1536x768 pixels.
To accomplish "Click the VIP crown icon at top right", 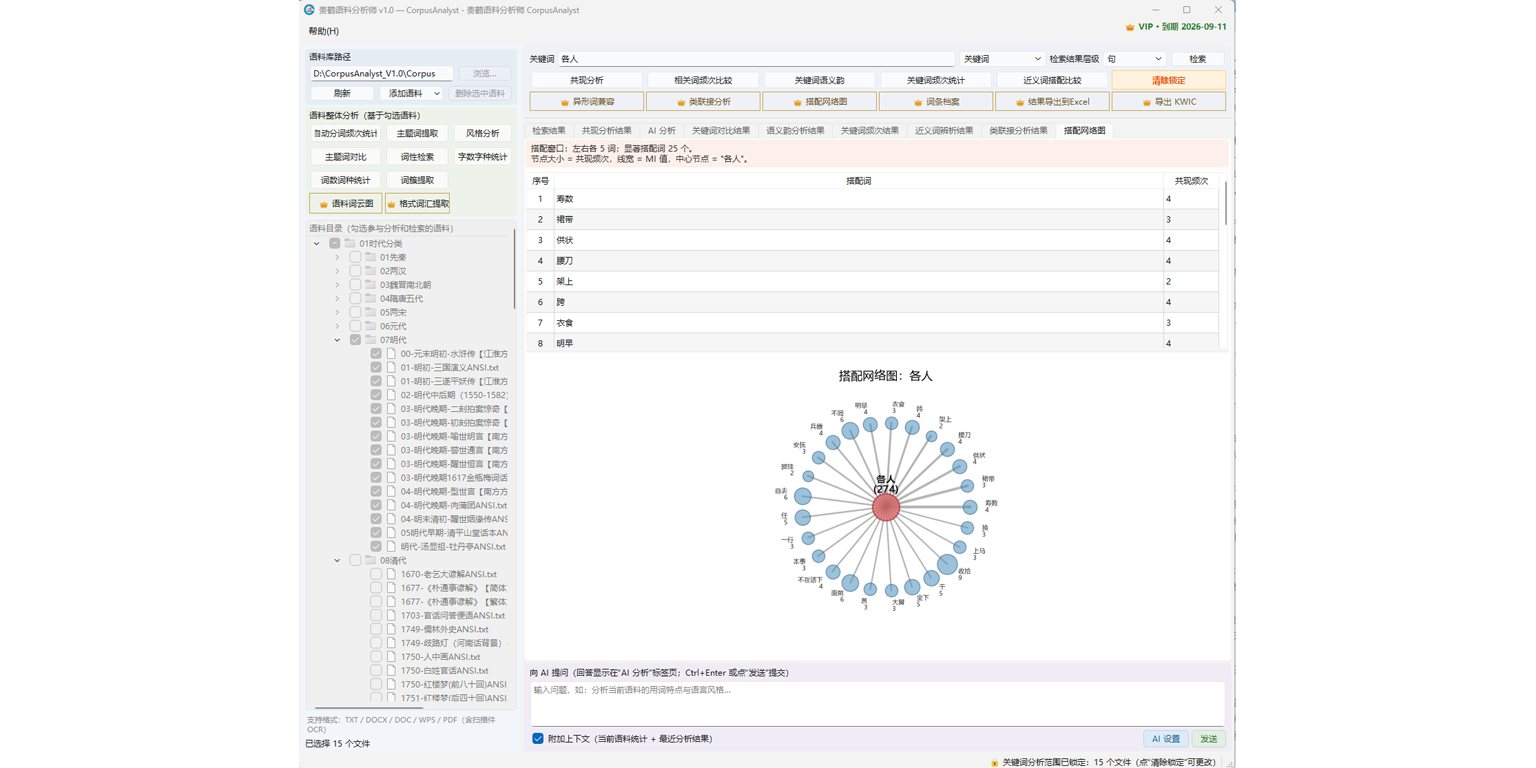I will click(x=1130, y=27).
